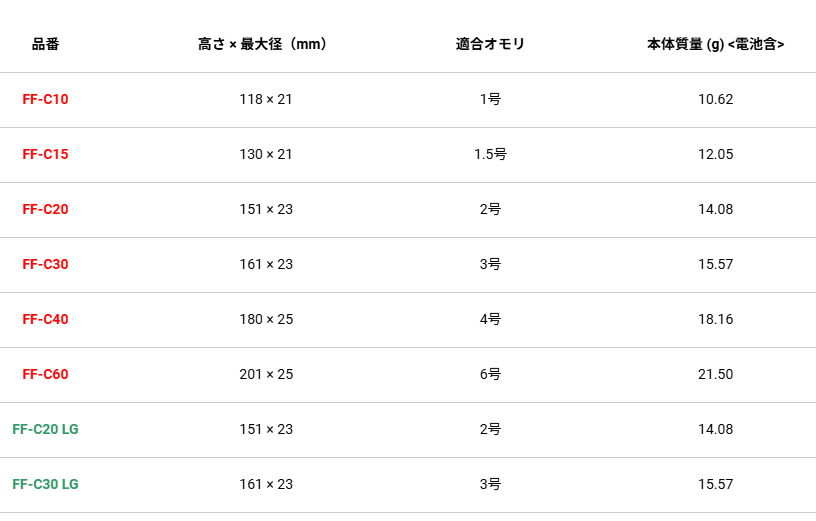
Task: Open the FF-C40 product link
Action: (x=45, y=320)
